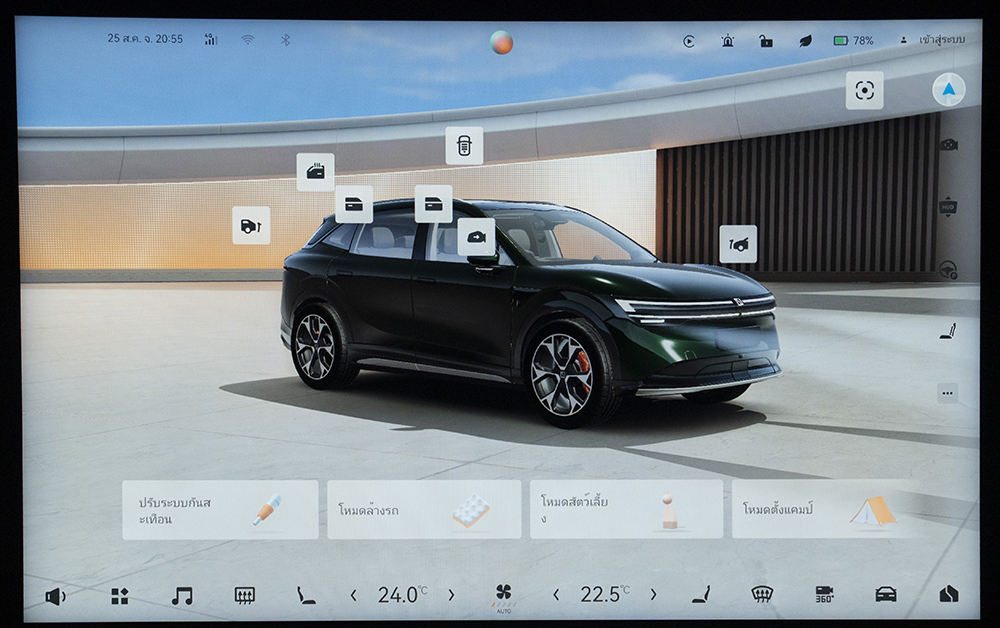Viewport: 1000px width, 628px height.
Task: Toggle the door lock icon in status bar
Action: pyautogui.click(x=765, y=41)
